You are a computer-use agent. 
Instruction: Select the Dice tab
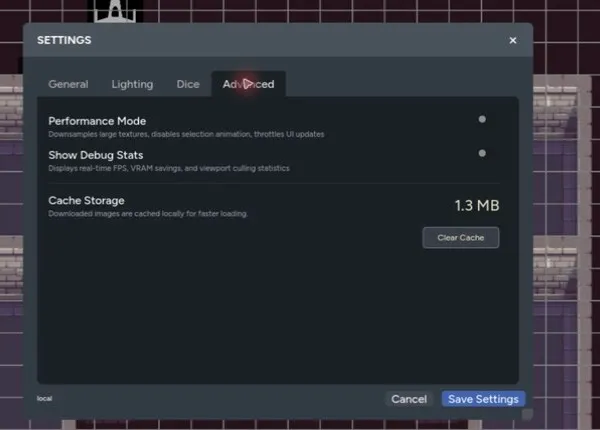[188, 84]
